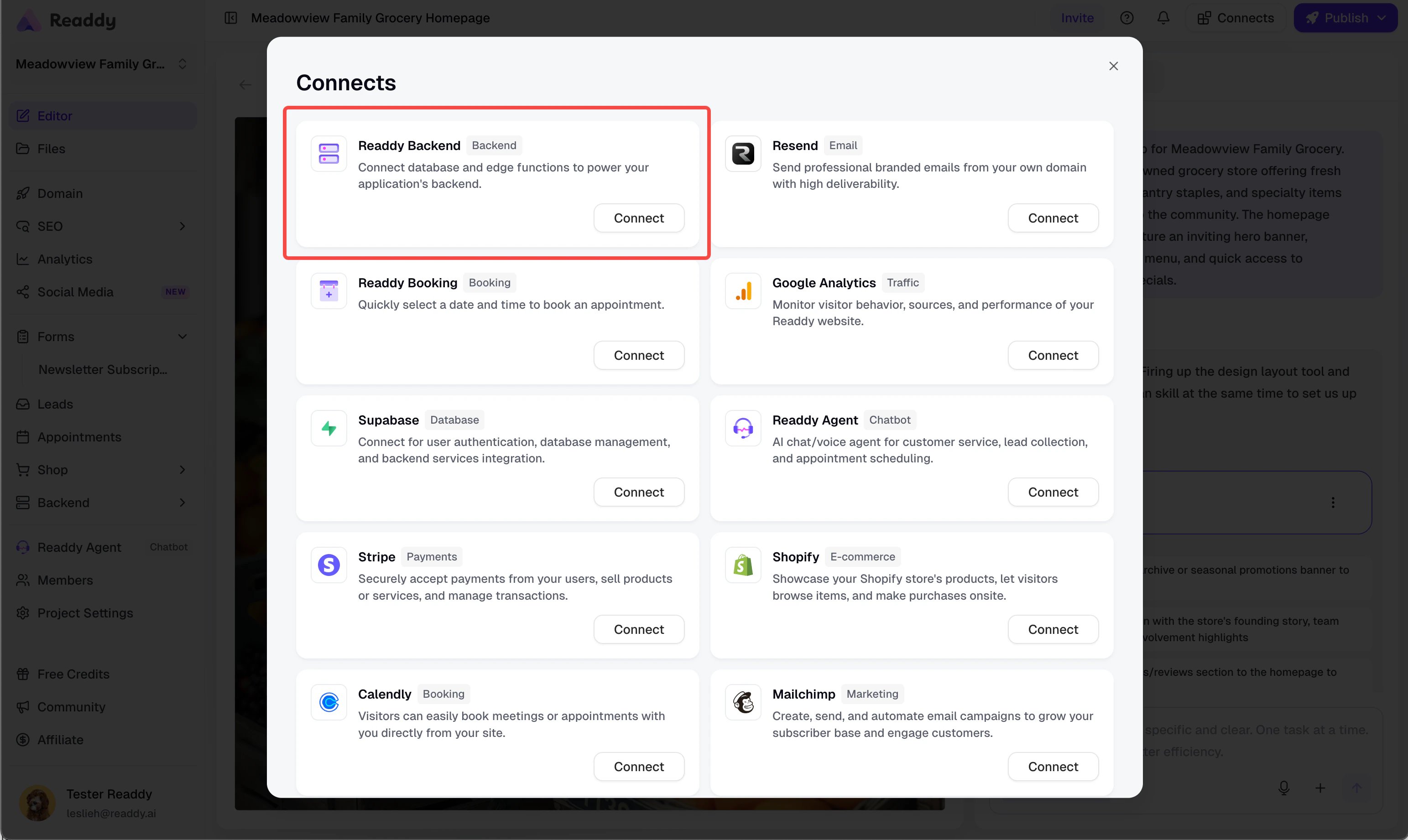The image size is (1408, 840).
Task: Open Social Media in the sidebar
Action: (x=103, y=292)
